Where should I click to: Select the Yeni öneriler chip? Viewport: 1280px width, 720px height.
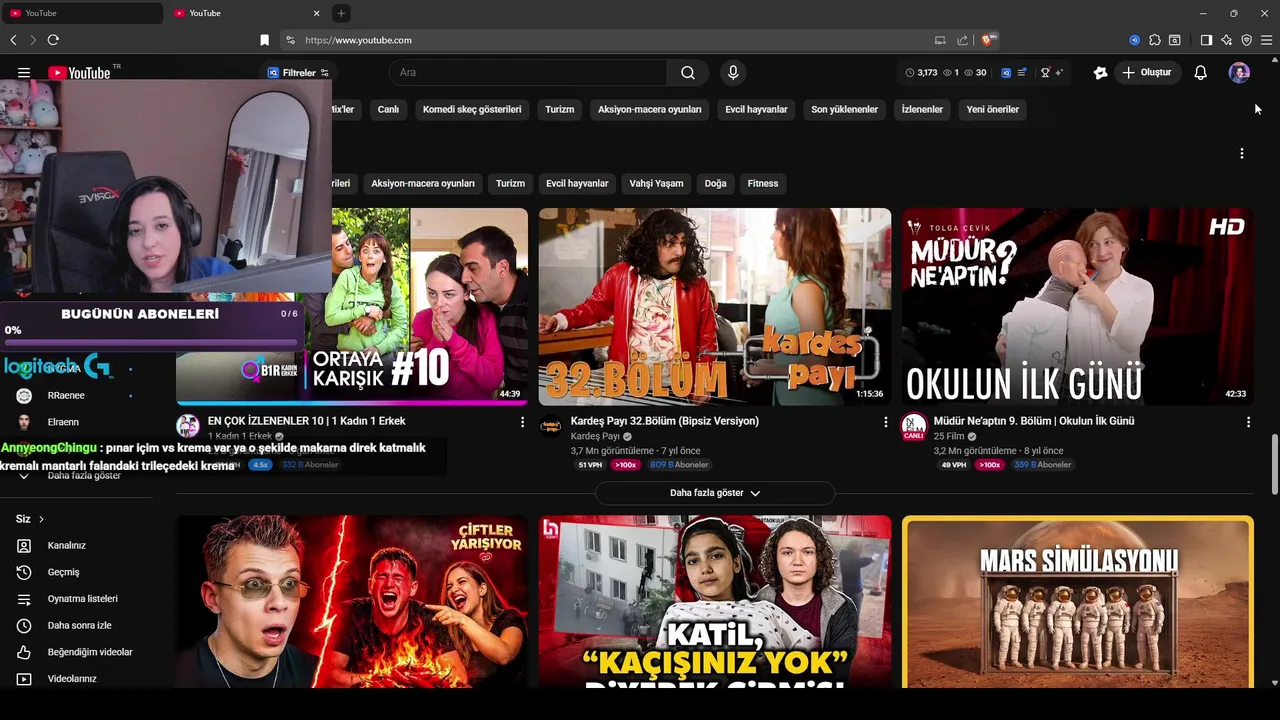[993, 109]
